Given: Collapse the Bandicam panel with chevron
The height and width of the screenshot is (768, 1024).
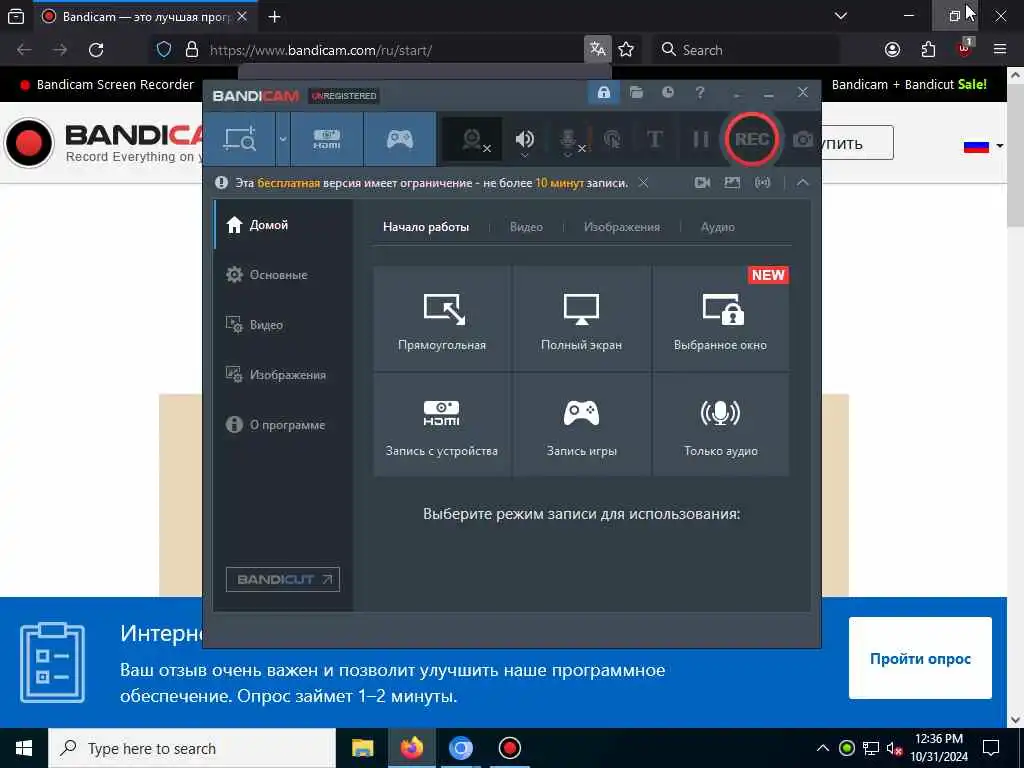Looking at the screenshot, I should pos(803,183).
